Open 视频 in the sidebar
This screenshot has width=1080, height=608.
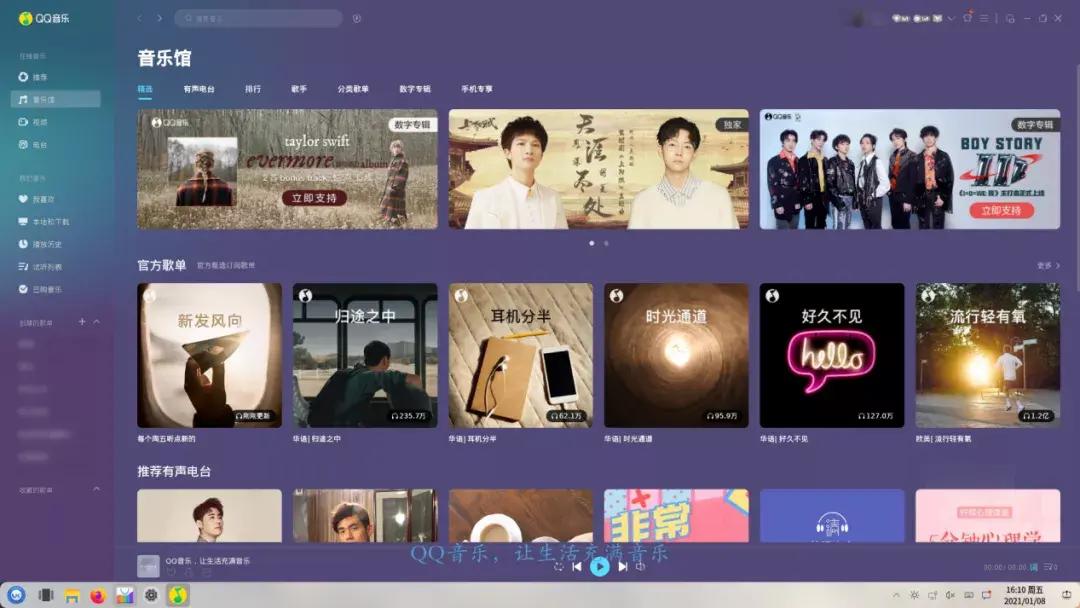coord(33,122)
